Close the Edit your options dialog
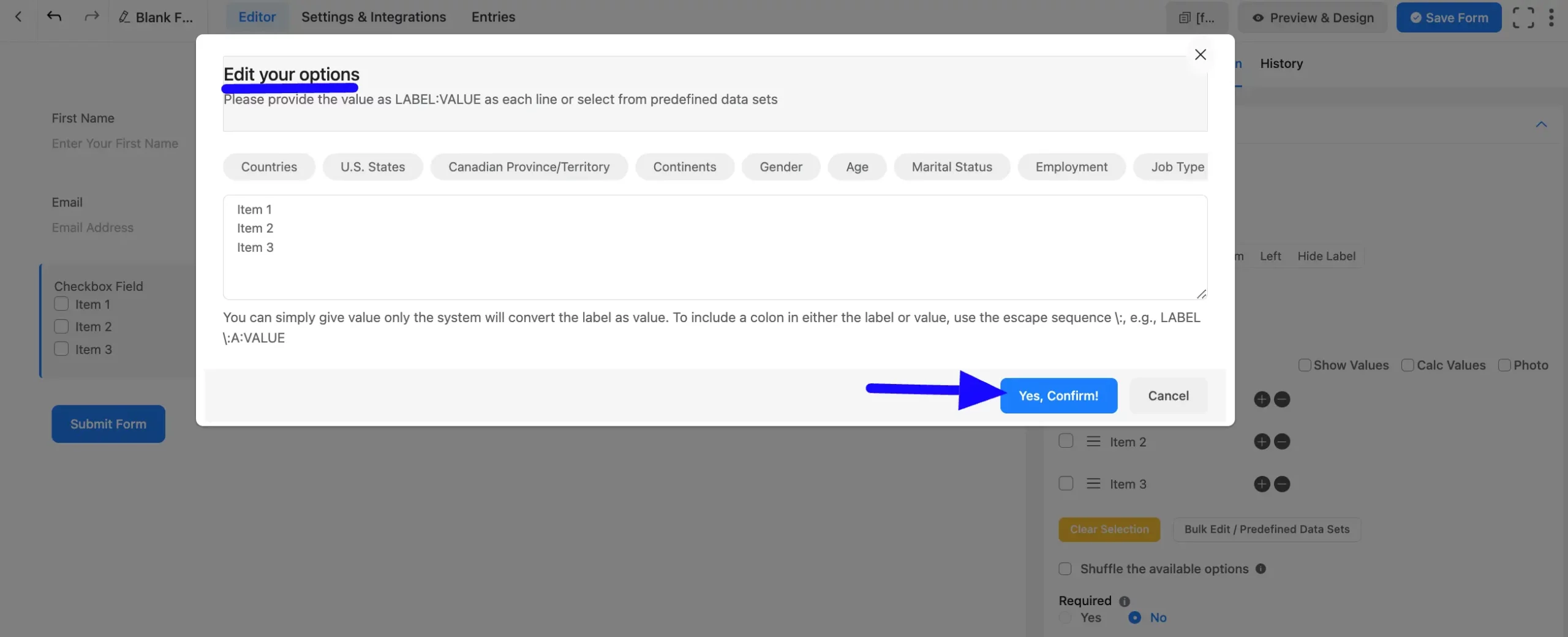Screen dimensions: 1568x637 [x=1200, y=55]
